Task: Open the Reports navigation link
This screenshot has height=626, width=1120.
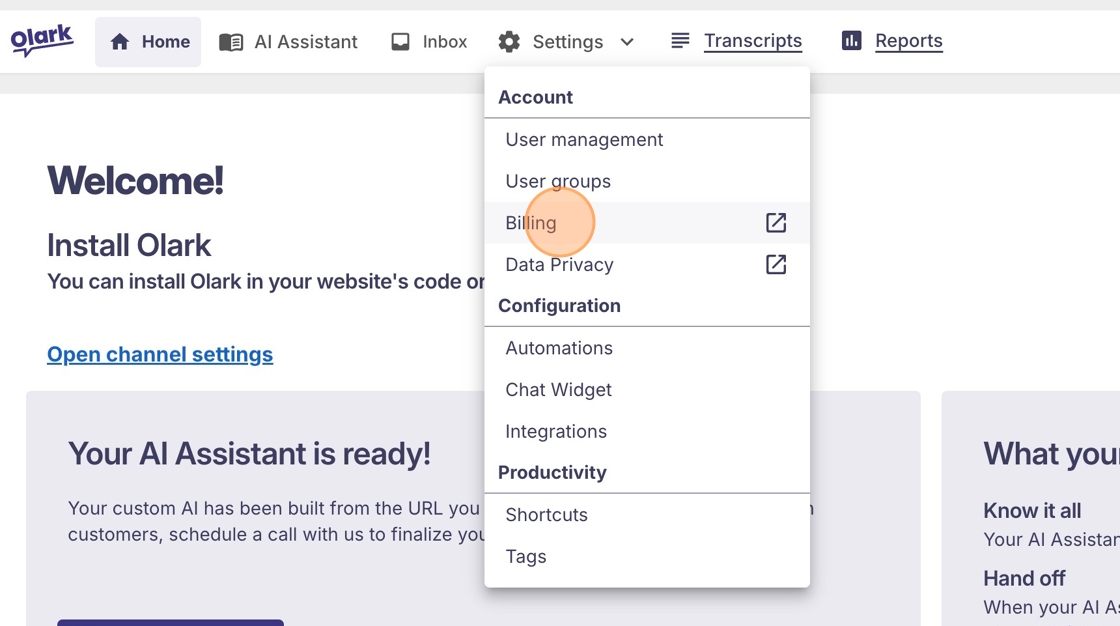Action: pyautogui.click(x=908, y=41)
